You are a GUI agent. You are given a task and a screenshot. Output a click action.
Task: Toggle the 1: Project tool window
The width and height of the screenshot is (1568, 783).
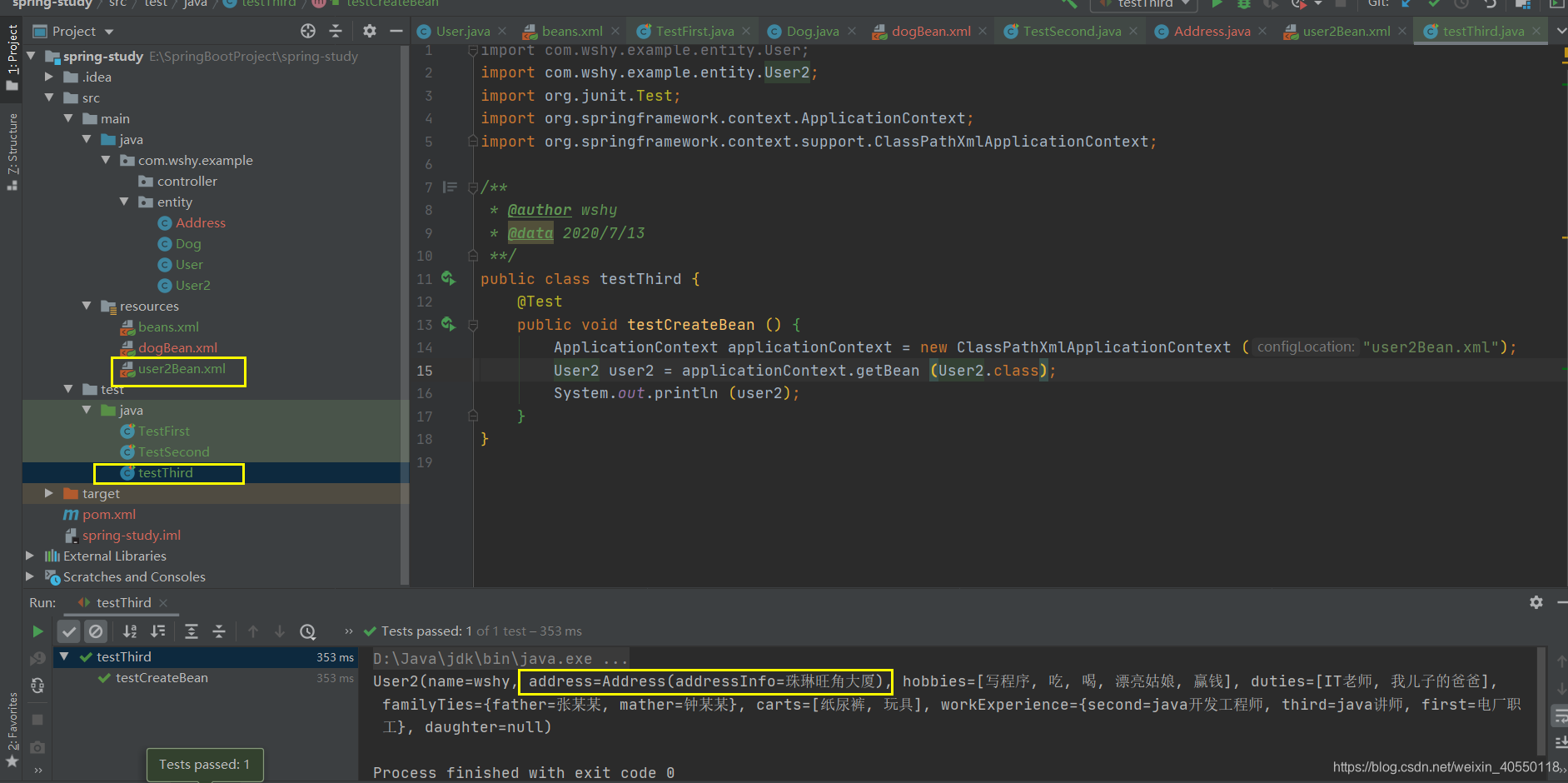tap(12, 57)
